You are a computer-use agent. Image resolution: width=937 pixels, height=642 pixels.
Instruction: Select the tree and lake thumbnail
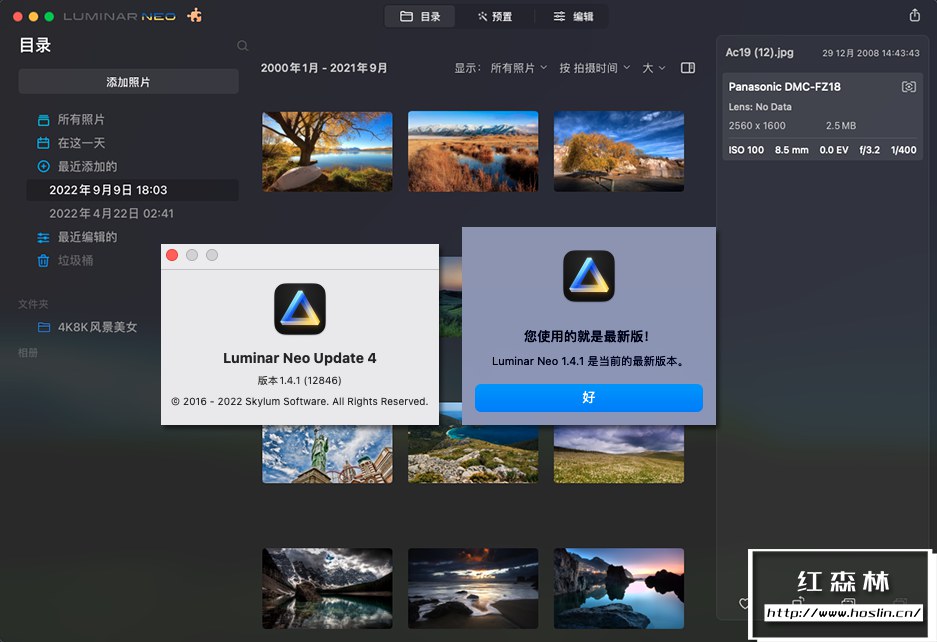click(x=327, y=152)
